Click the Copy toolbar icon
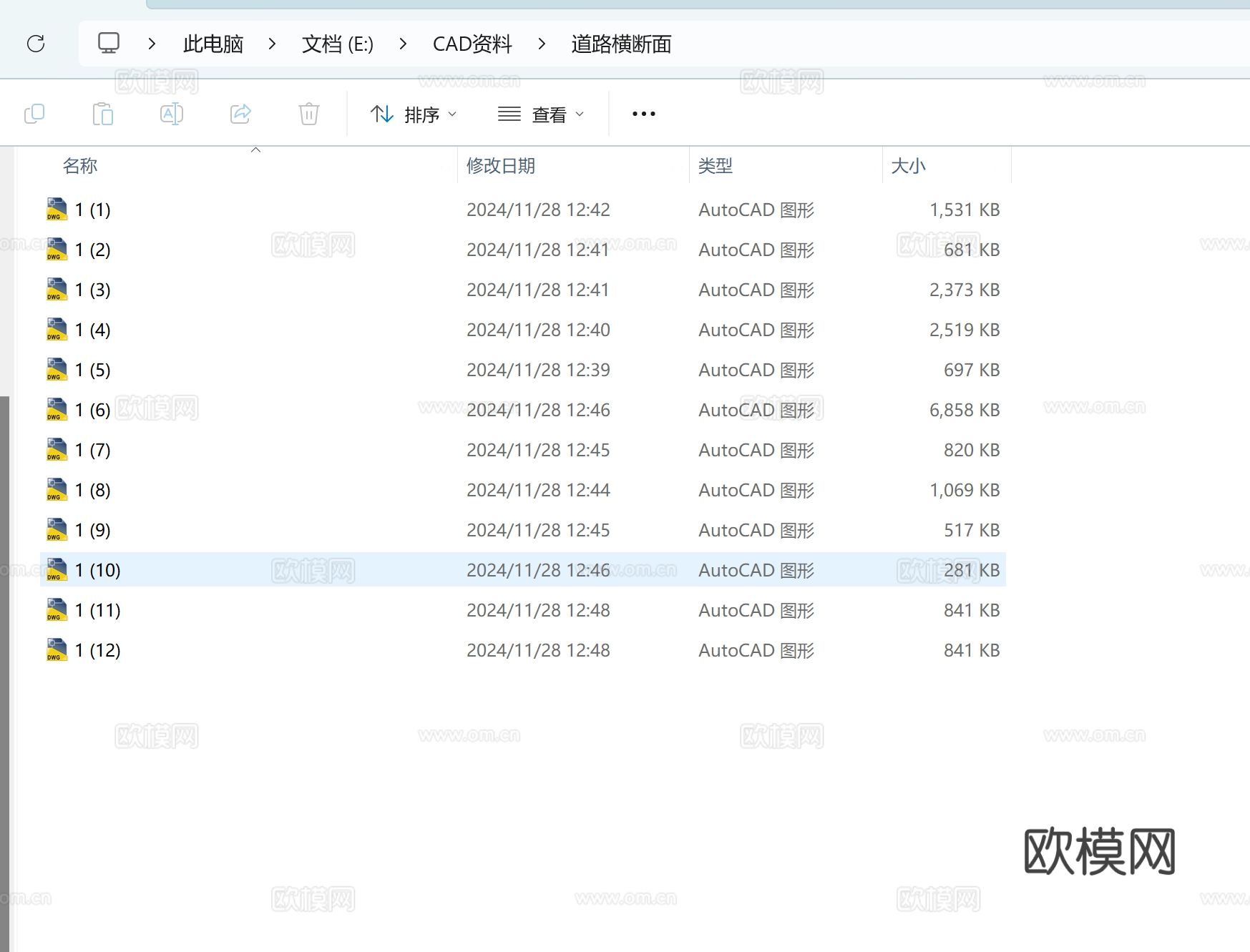Viewport: 1250px width, 952px height. pos(34,114)
